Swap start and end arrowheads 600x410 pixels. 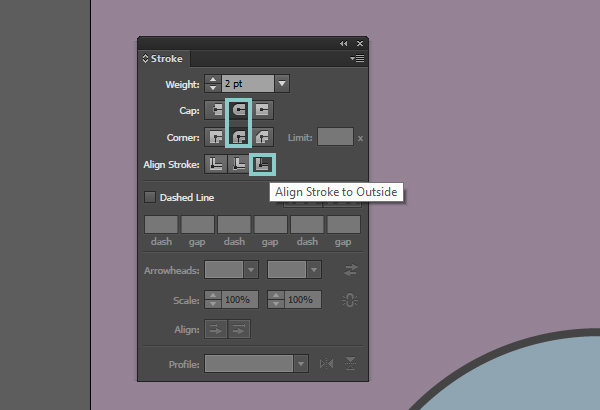click(351, 270)
